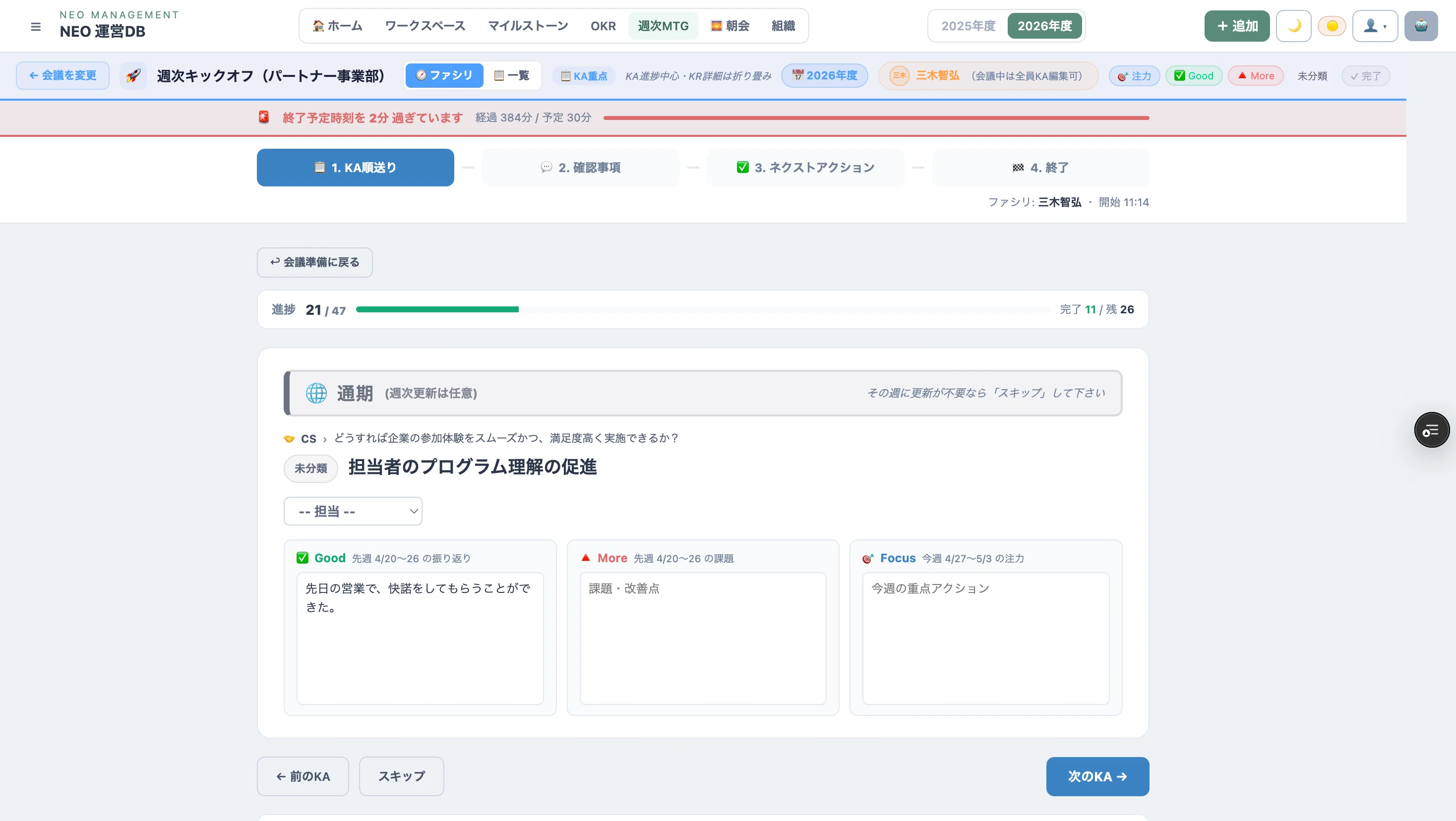Filter by 未分類 tag in header
Screen dimensions: 1456x821
(x=1312, y=76)
